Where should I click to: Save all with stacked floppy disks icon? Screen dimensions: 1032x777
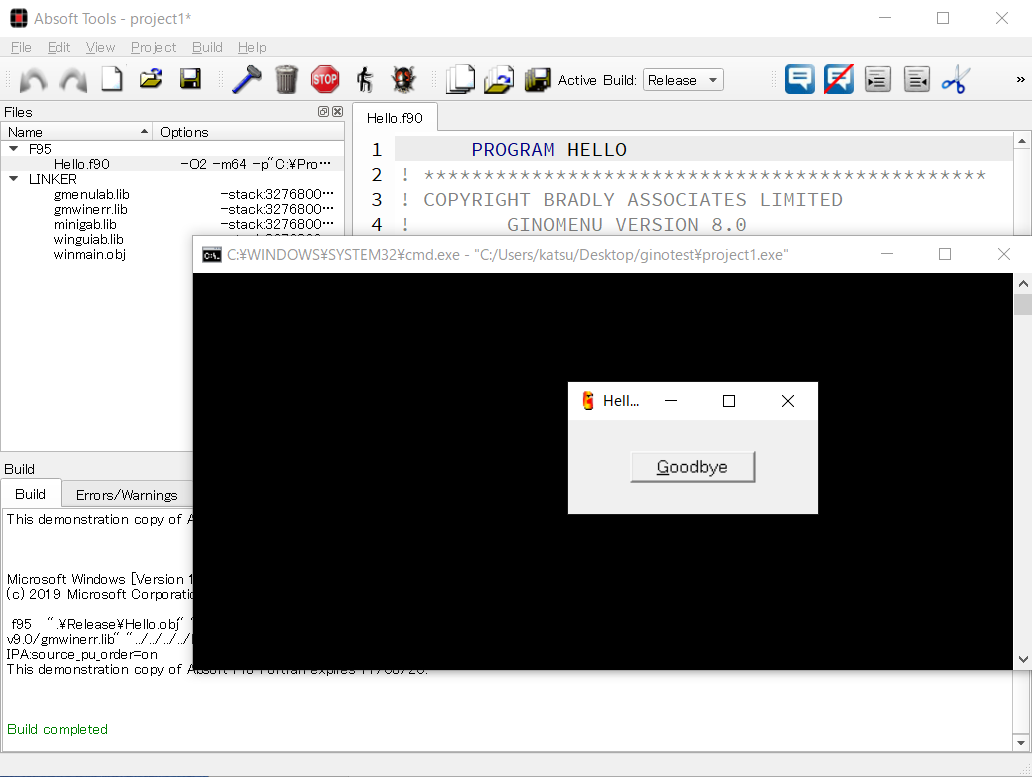(537, 80)
